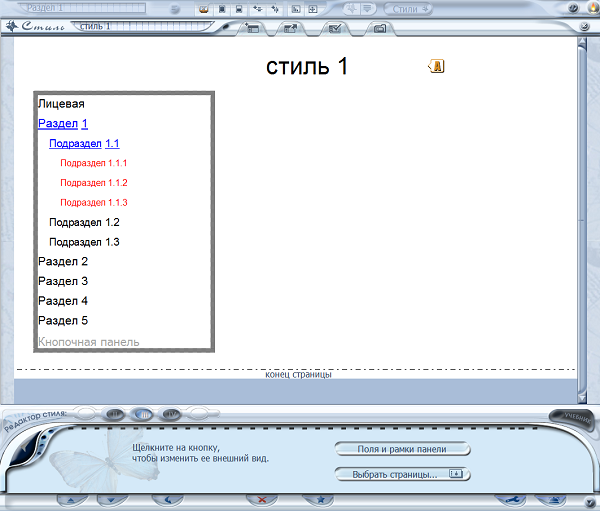Open the 'Выбрать страницы...' dropdown
The height and width of the screenshot is (511, 600).
point(402,474)
